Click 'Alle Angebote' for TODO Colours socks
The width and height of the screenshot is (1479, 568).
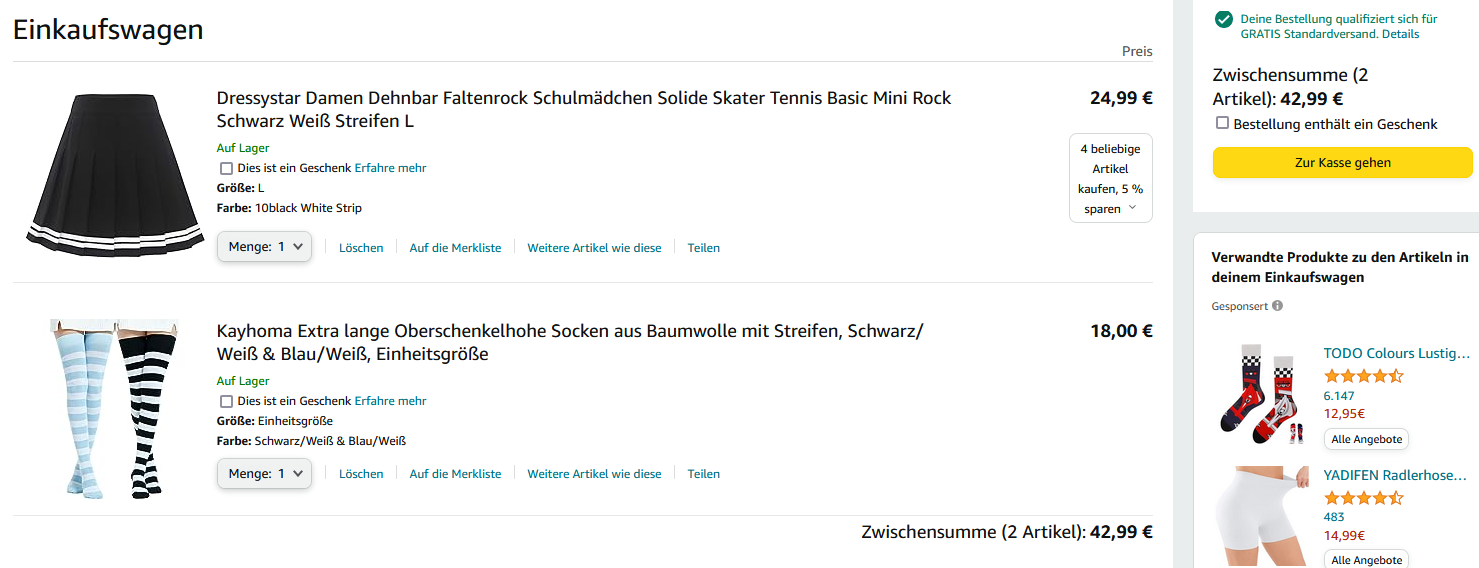pos(1367,439)
